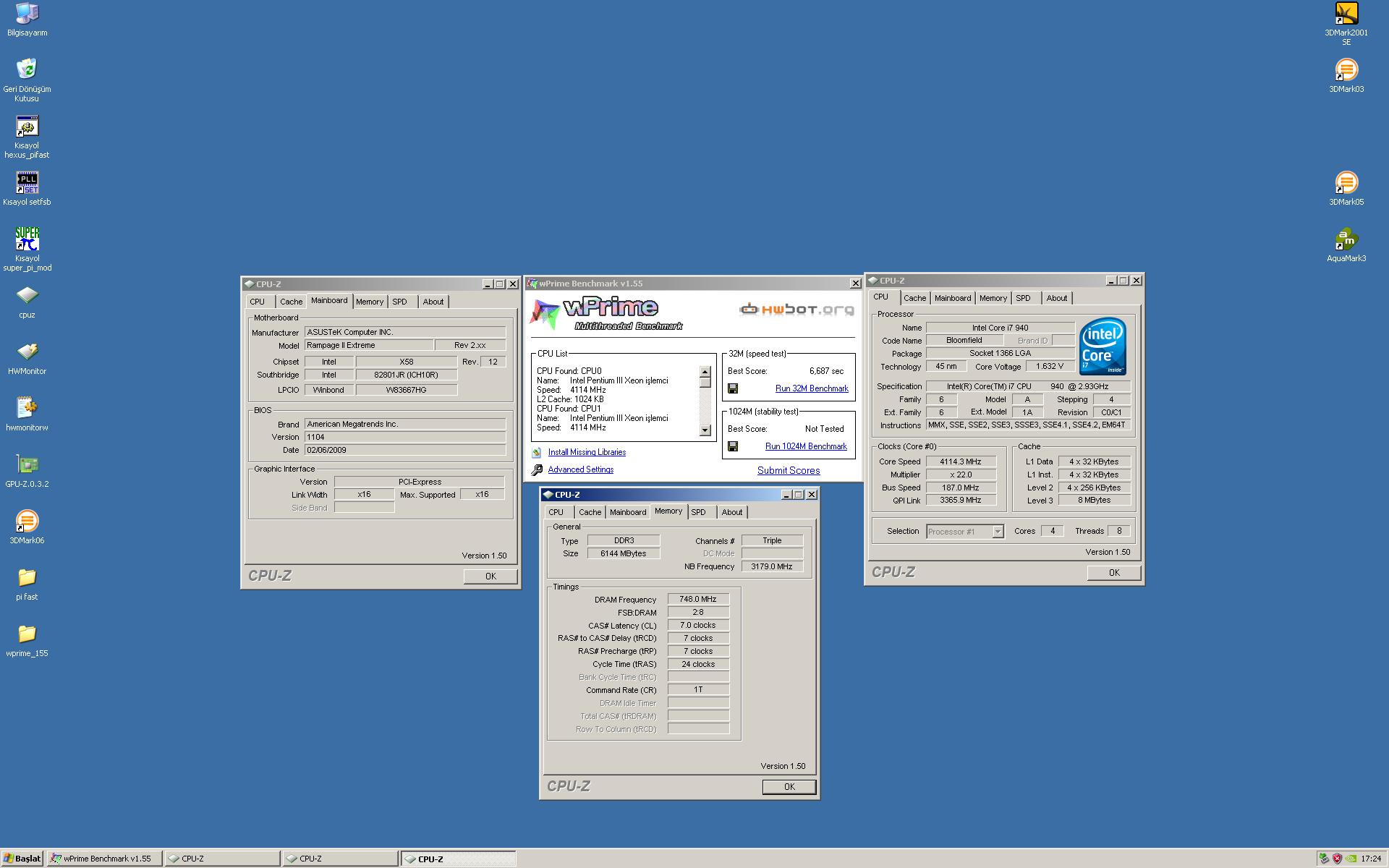Activate the first CPU-Z taskbar button
The width and height of the screenshot is (1389, 868).
222,859
